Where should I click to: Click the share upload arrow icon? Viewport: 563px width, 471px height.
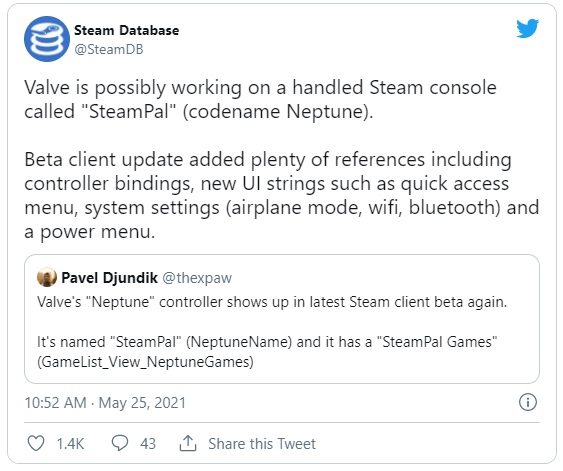point(188,443)
